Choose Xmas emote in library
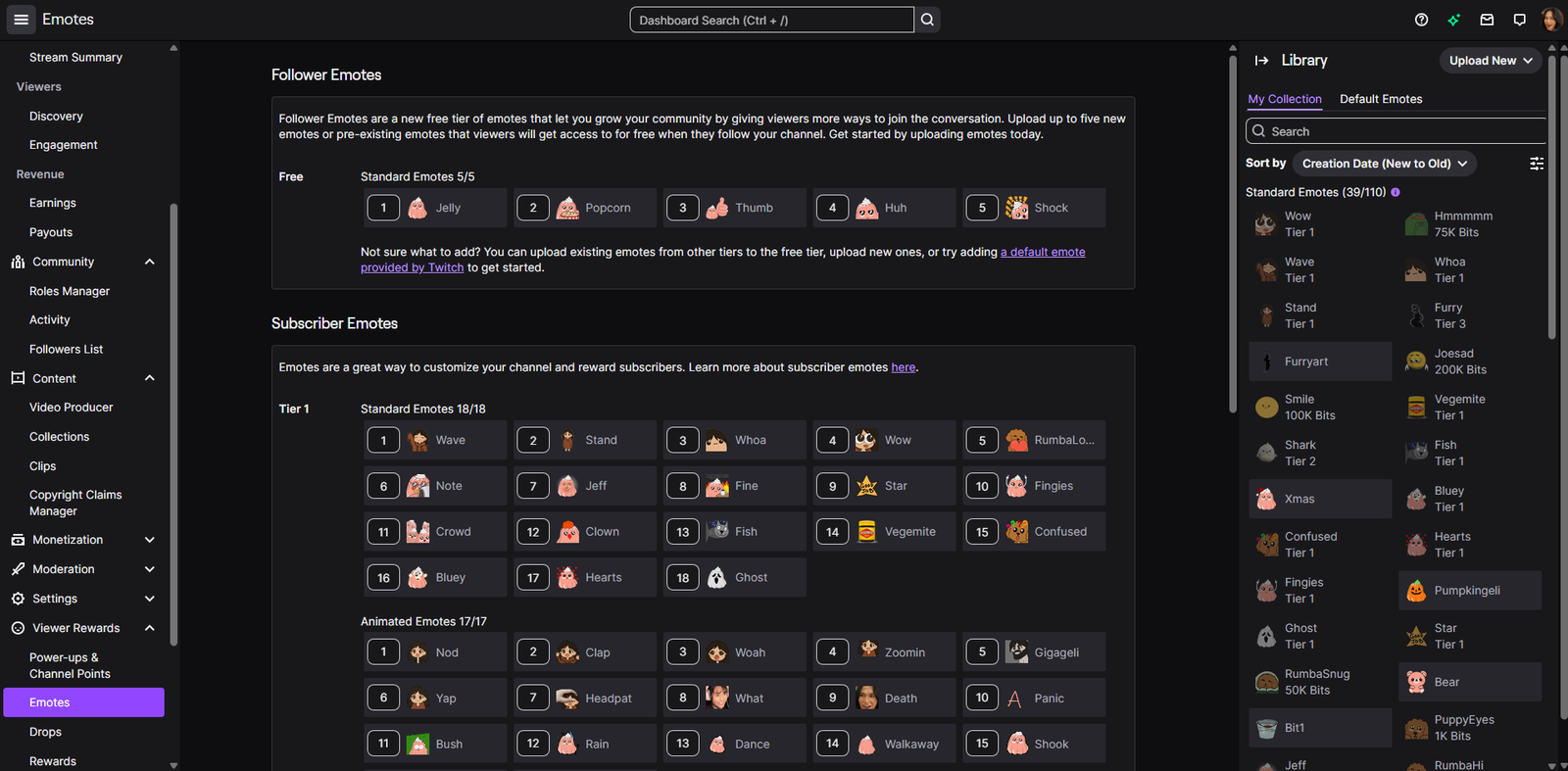 point(1320,499)
